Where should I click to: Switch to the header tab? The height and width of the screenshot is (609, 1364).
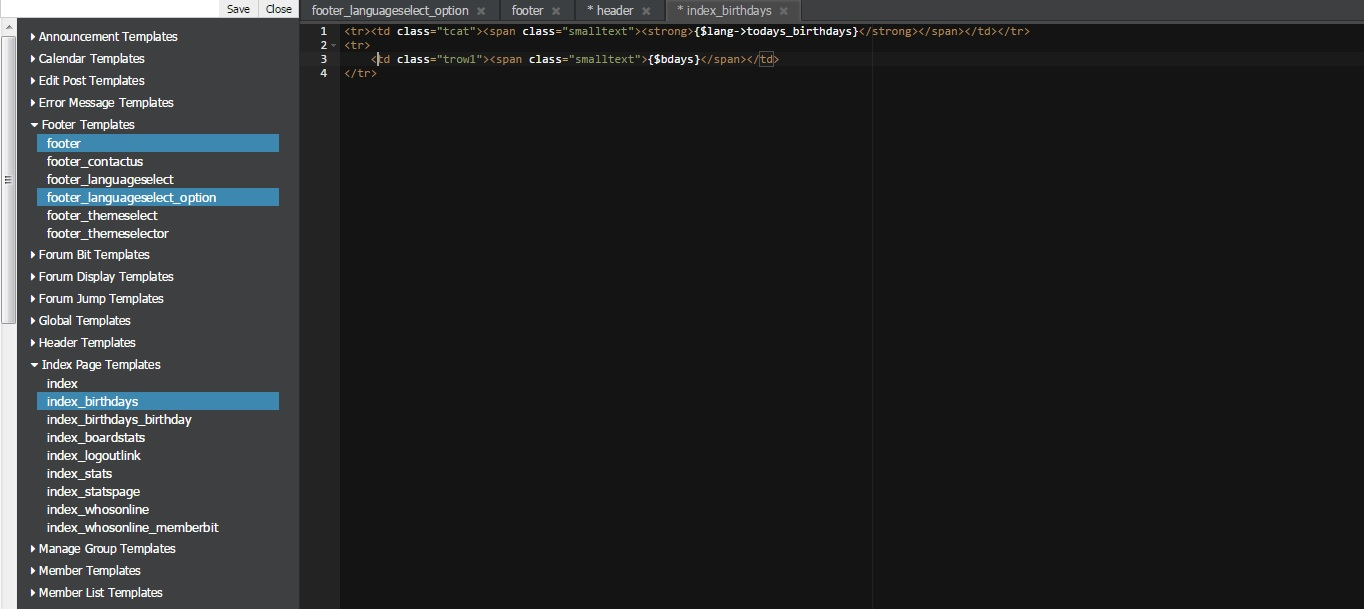[614, 11]
